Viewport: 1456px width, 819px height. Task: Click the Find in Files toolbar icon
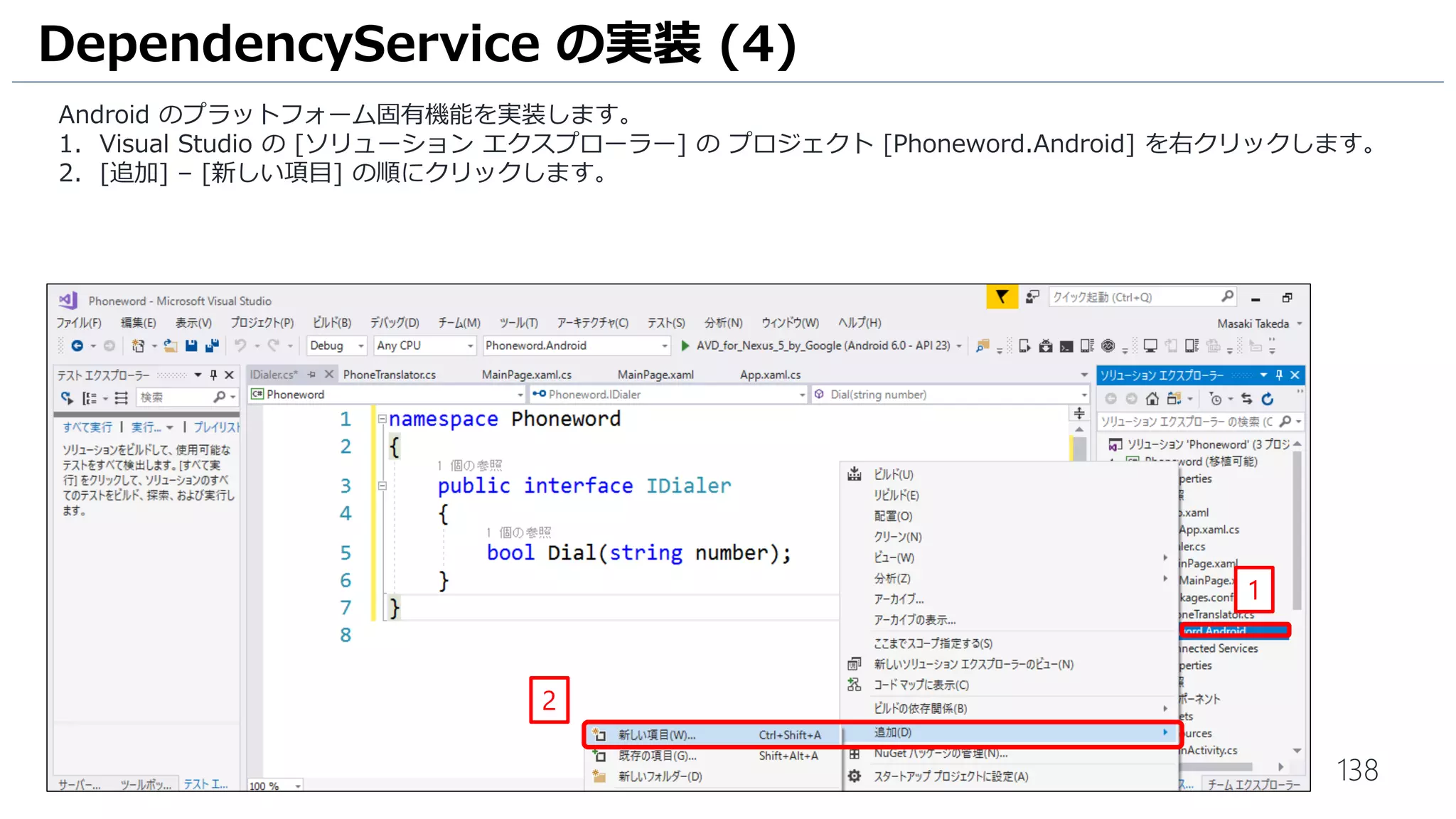(983, 346)
